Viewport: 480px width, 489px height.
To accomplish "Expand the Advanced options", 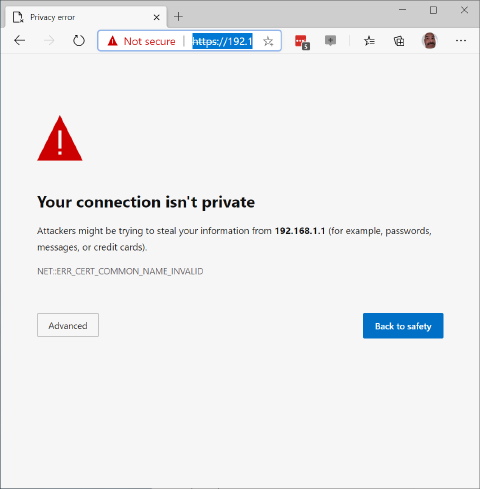I will pos(68,325).
